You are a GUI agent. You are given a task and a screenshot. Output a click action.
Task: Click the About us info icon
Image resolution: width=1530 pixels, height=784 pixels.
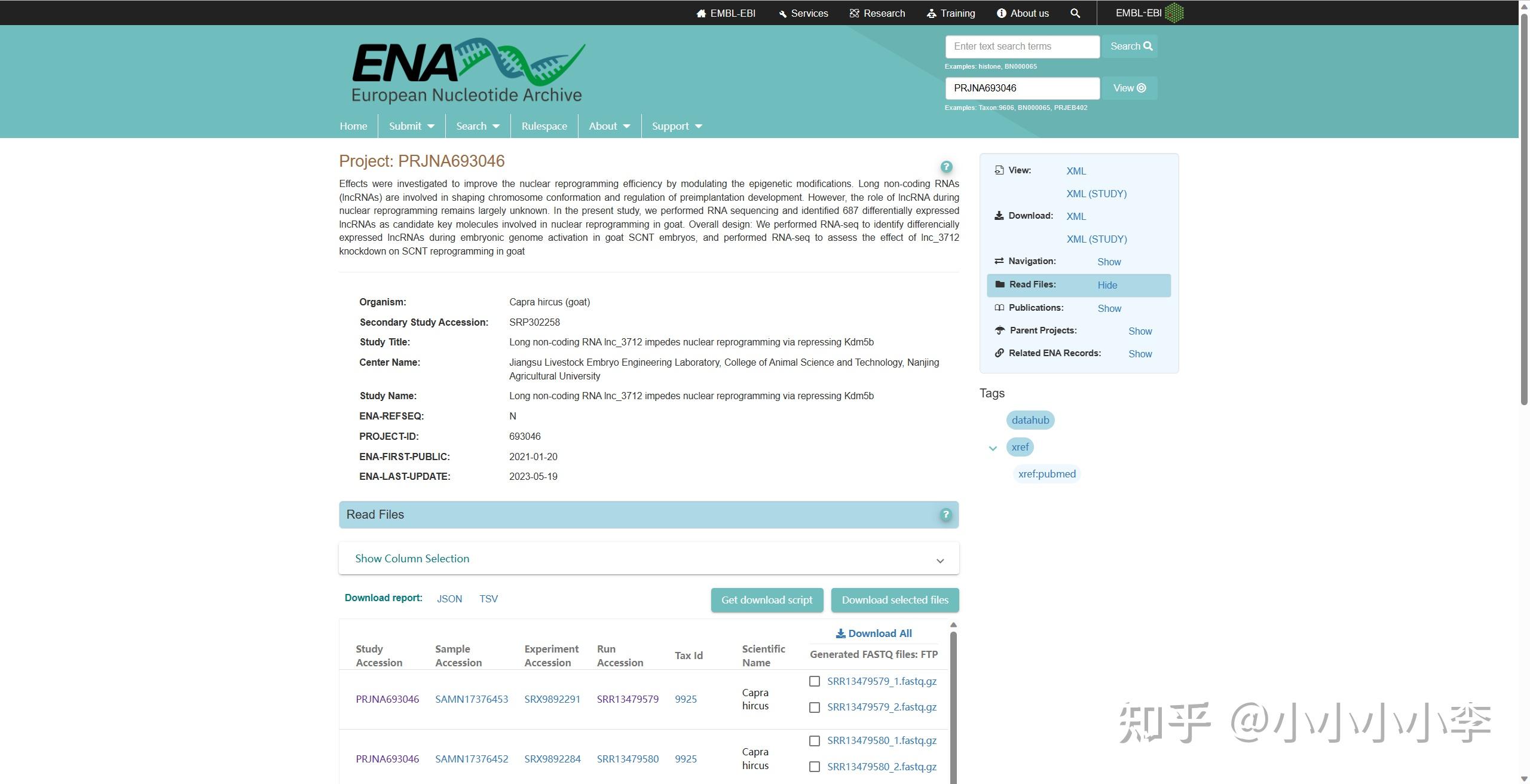pos(1001,13)
